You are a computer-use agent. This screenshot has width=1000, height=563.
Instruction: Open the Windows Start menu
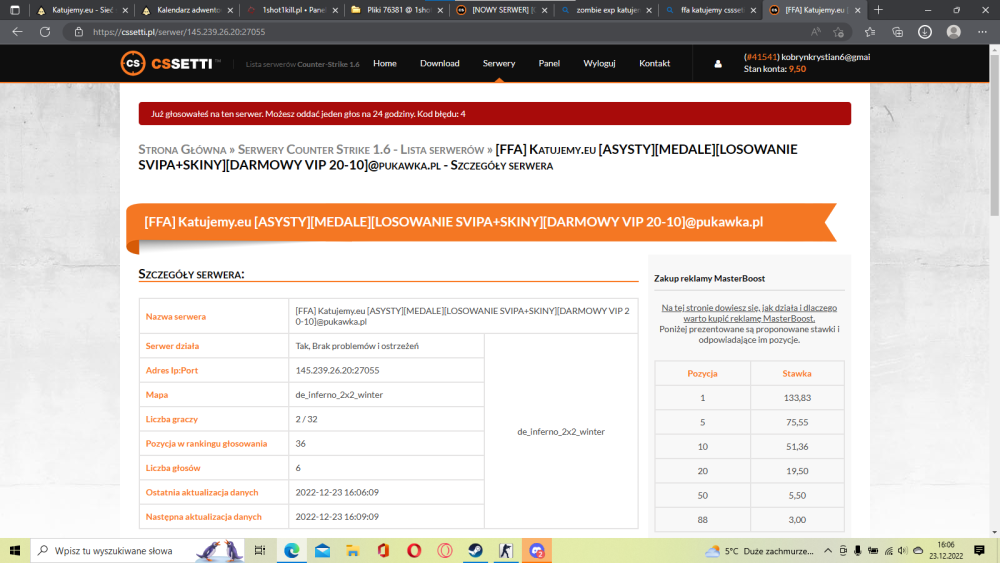pyautogui.click(x=15, y=550)
